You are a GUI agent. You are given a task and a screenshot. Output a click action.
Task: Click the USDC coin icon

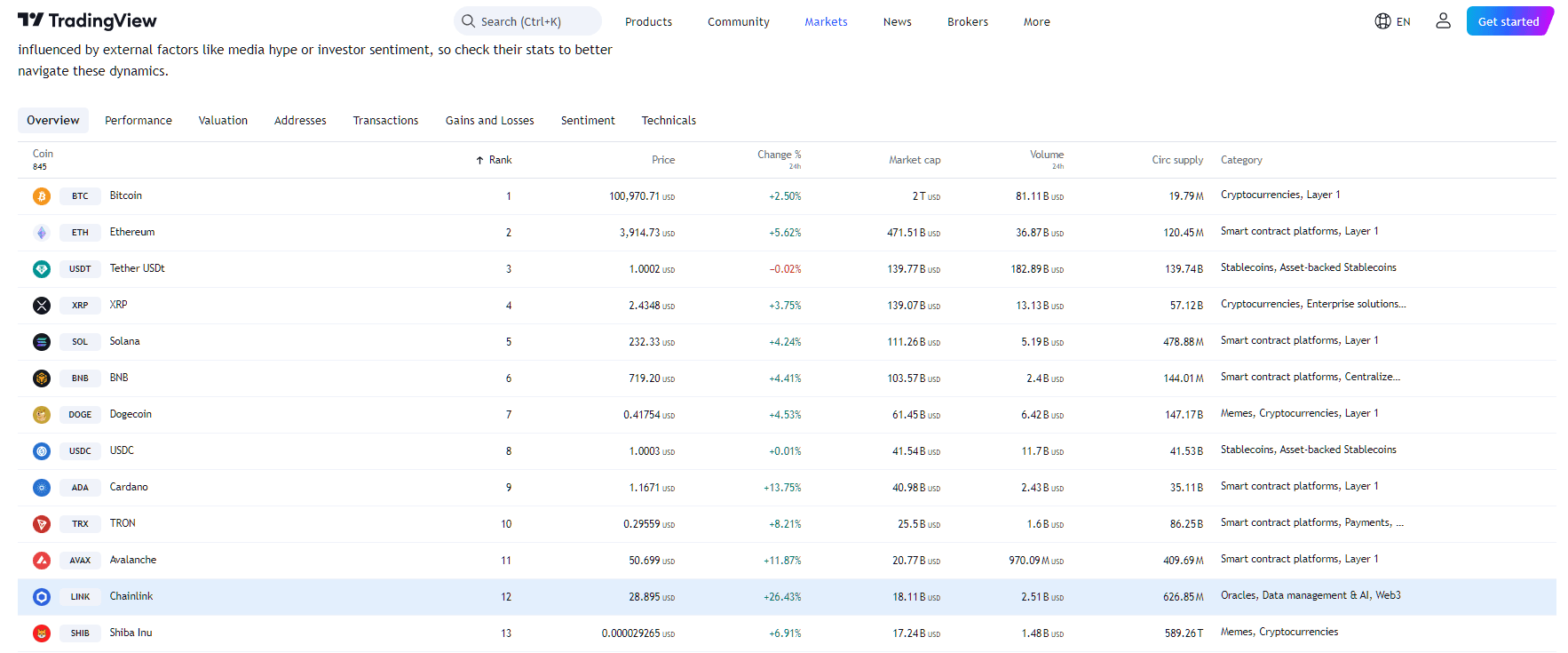pyautogui.click(x=42, y=451)
